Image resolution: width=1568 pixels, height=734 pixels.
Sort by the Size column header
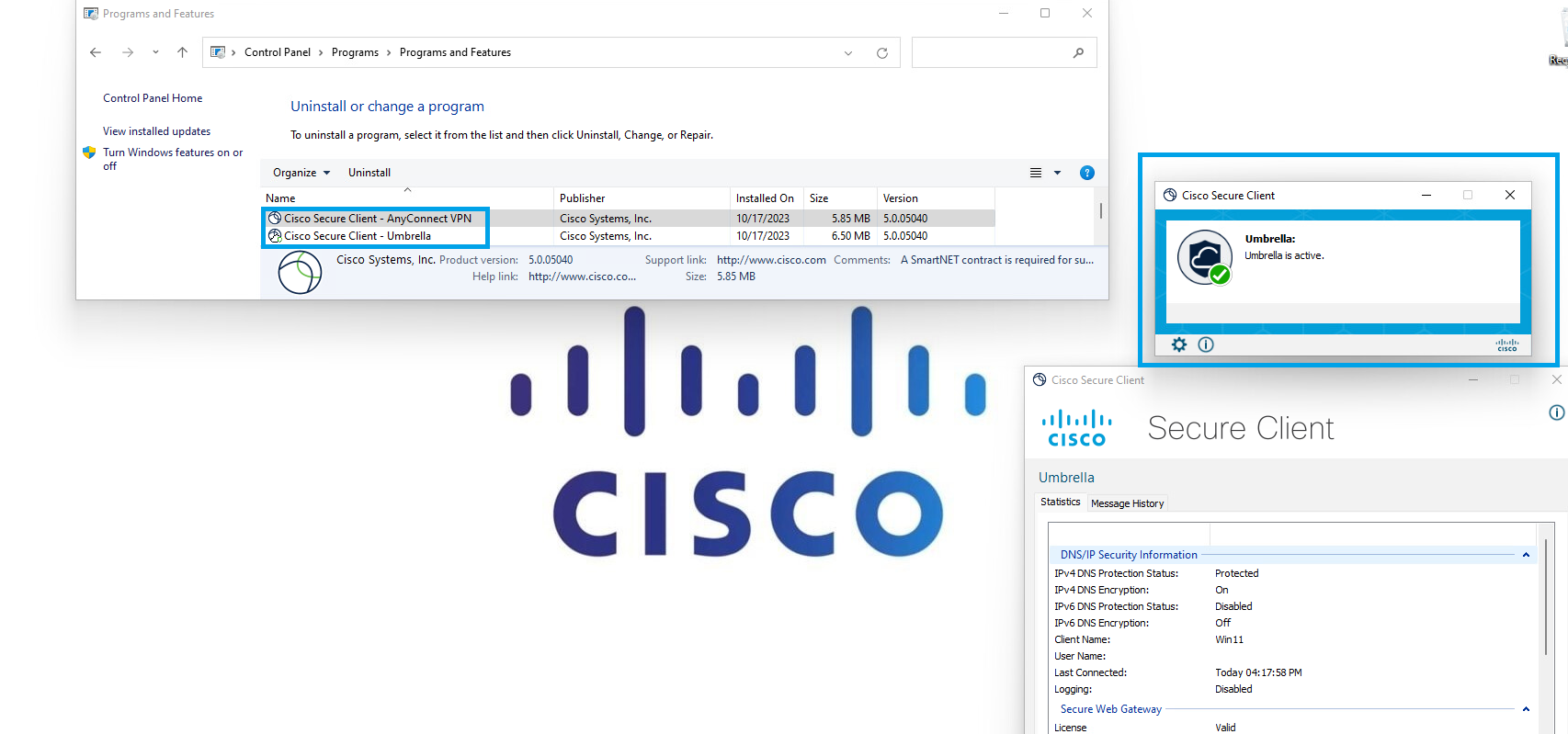click(840, 198)
